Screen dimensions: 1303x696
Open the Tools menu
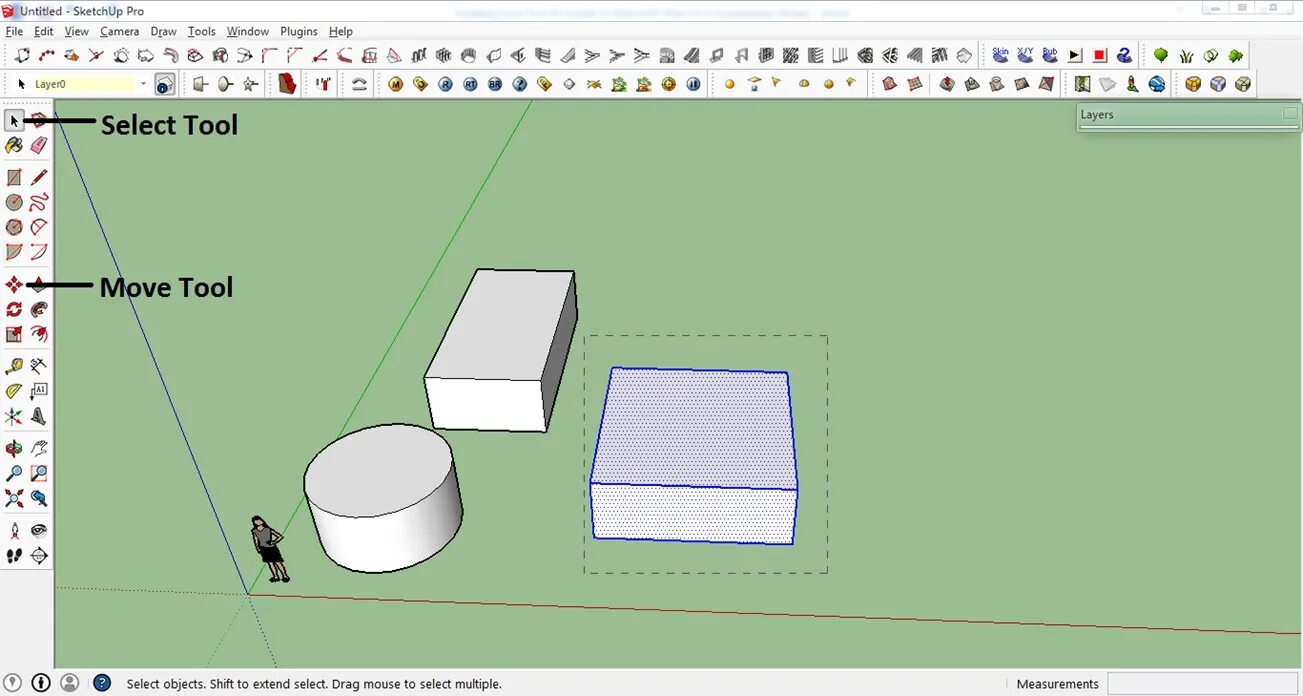pos(201,31)
